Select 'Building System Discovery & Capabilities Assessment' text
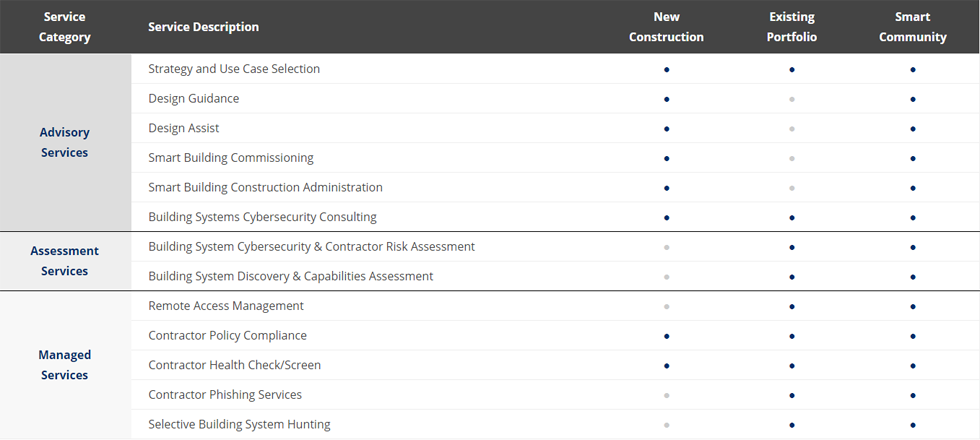This screenshot has width=980, height=440. click(291, 276)
